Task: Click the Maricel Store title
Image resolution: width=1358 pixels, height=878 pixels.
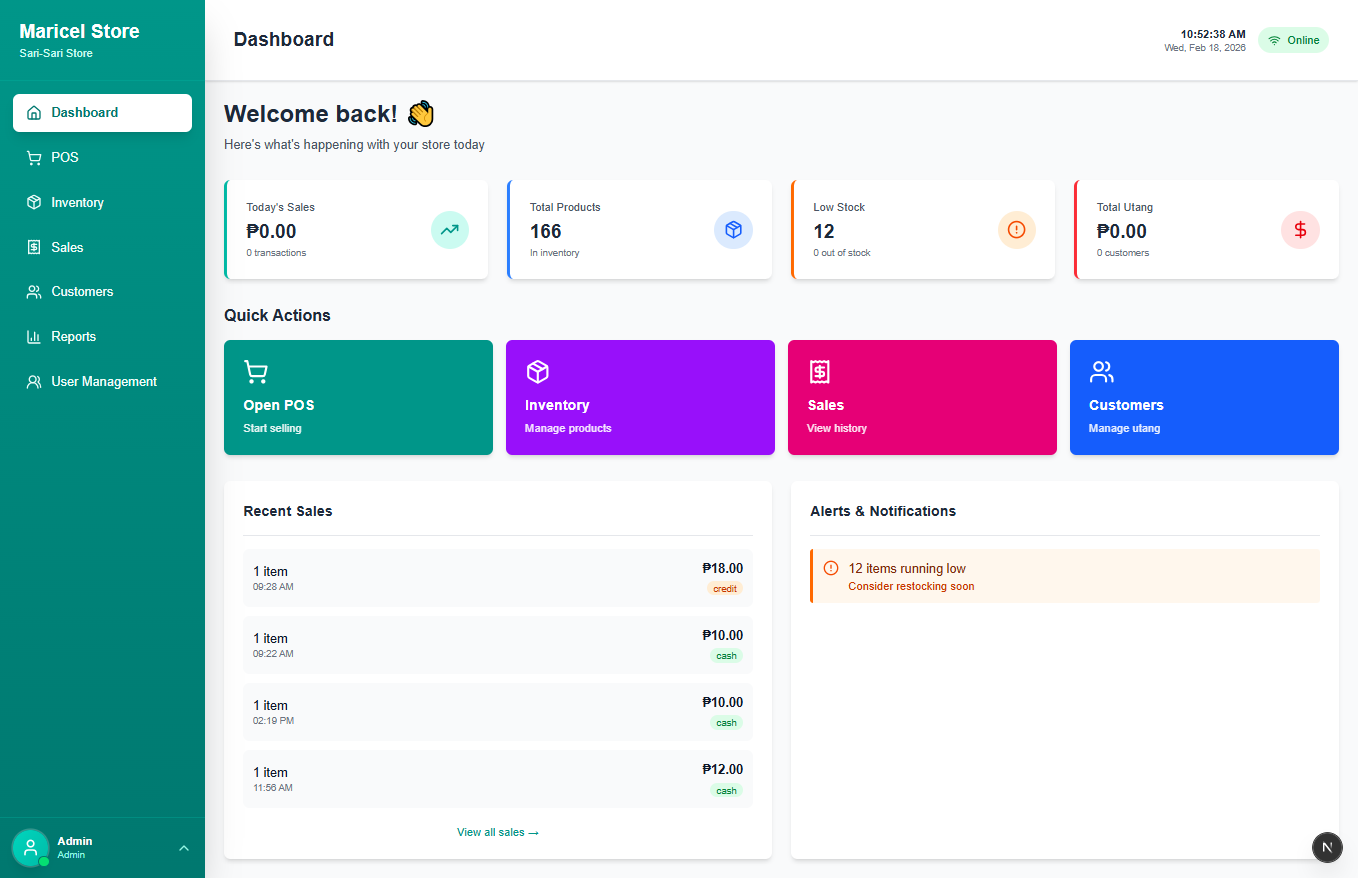Action: (x=80, y=31)
